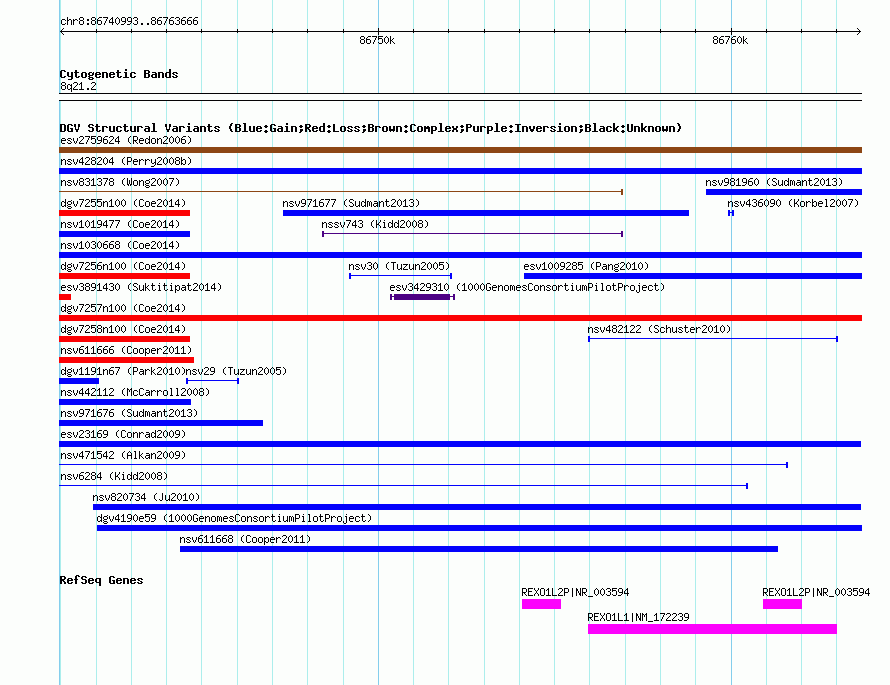Select the nsv30 (Tuzun2005) thin blue span
This screenshot has height=685, width=890.
400,276
